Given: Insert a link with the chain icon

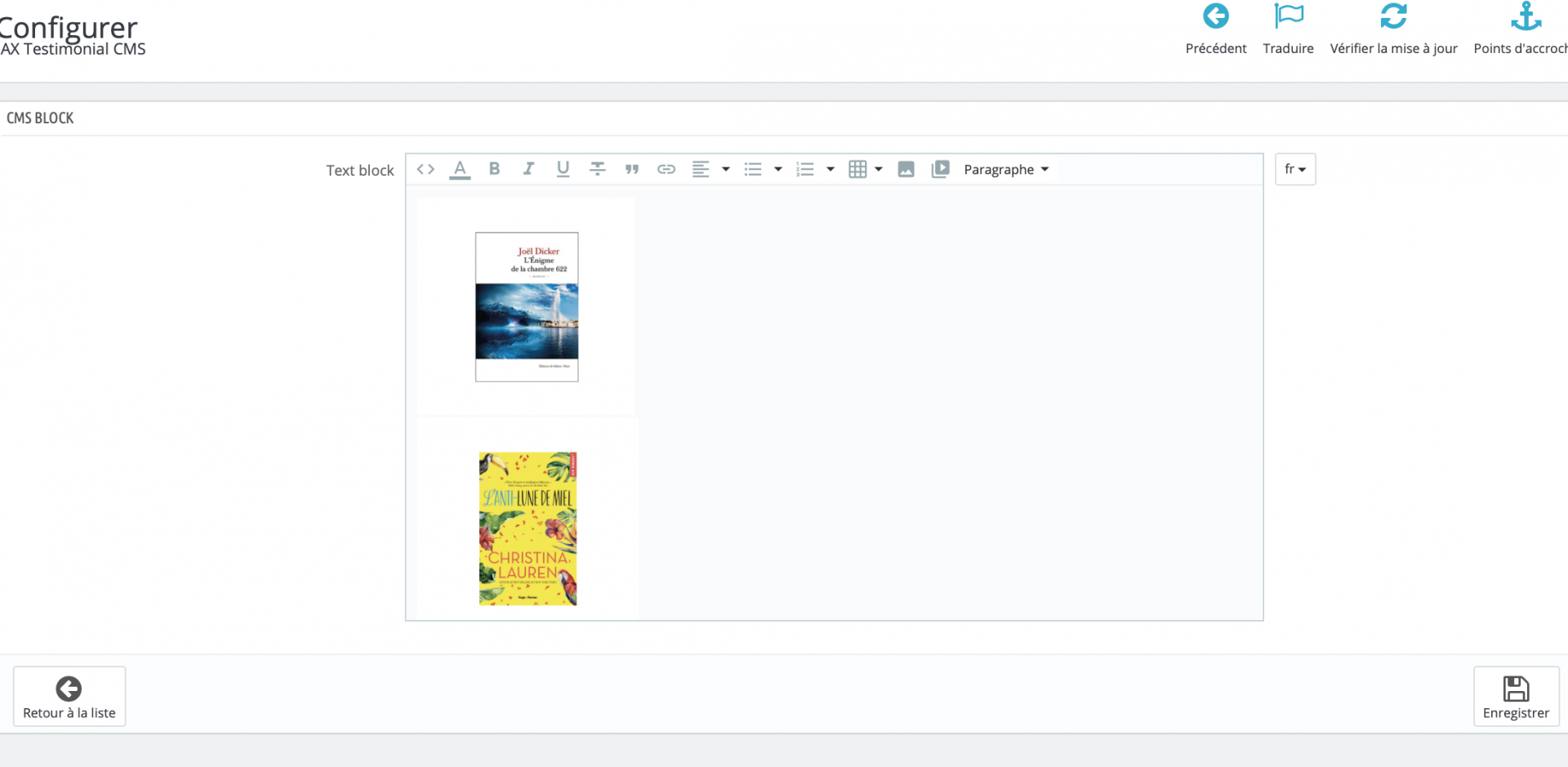Looking at the screenshot, I should (666, 169).
